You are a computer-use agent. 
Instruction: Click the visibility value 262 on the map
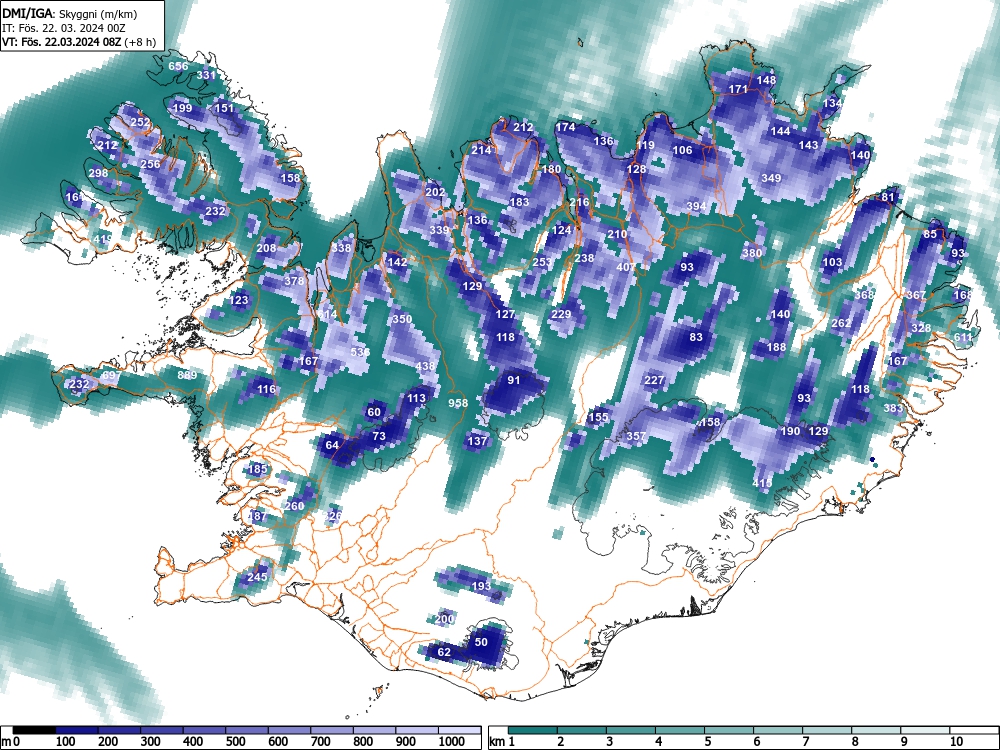841,323
